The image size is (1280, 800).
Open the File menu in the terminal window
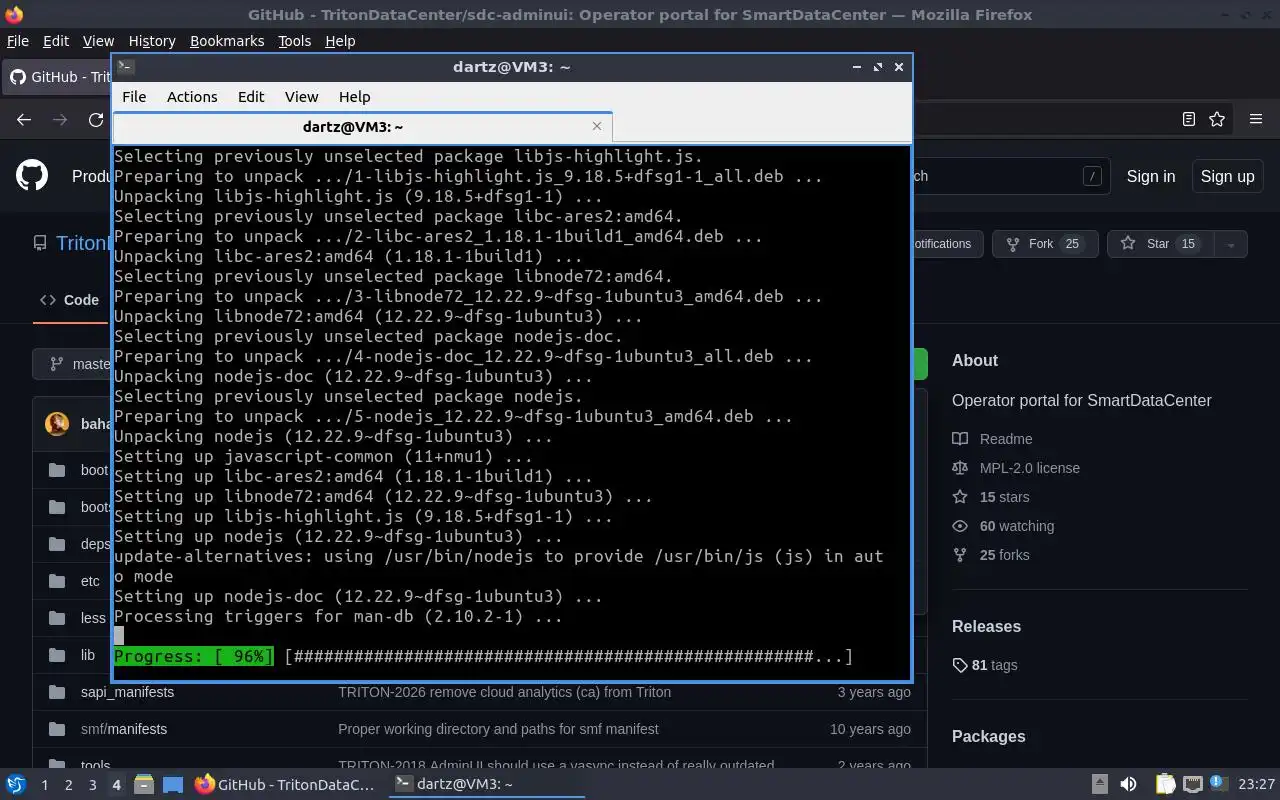tap(134, 97)
